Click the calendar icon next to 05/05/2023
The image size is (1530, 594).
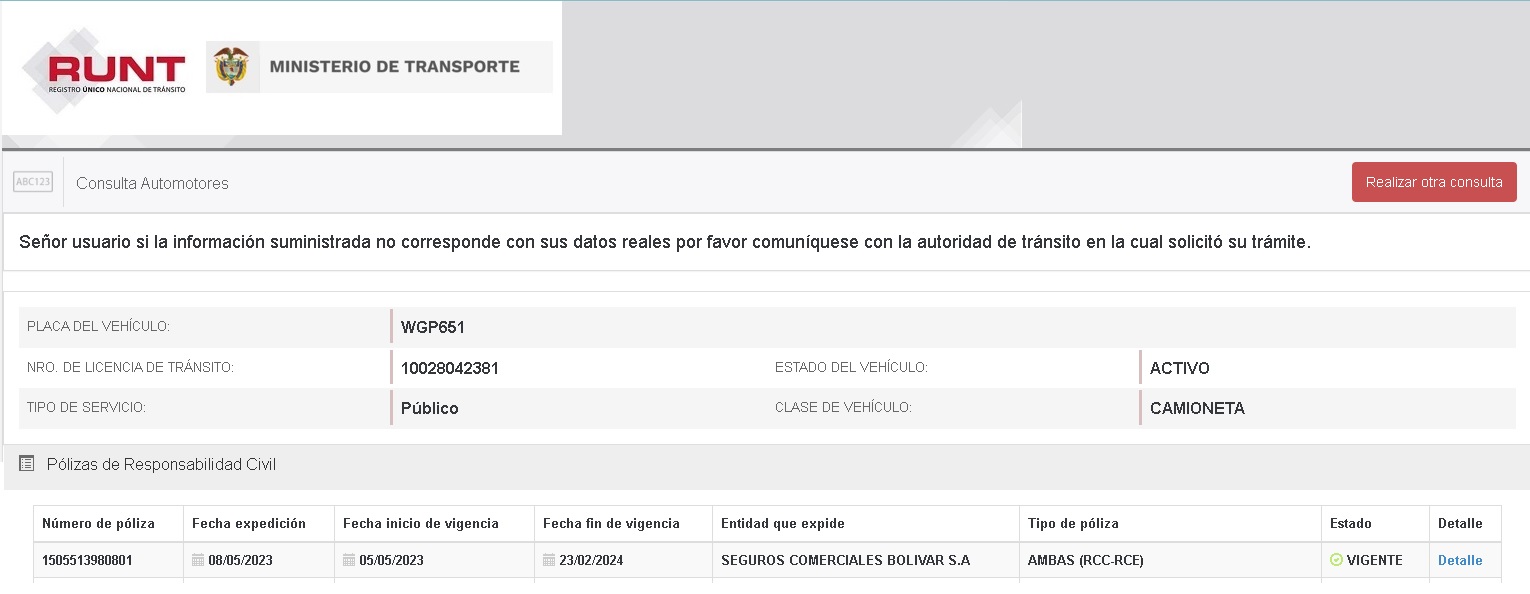[349, 560]
